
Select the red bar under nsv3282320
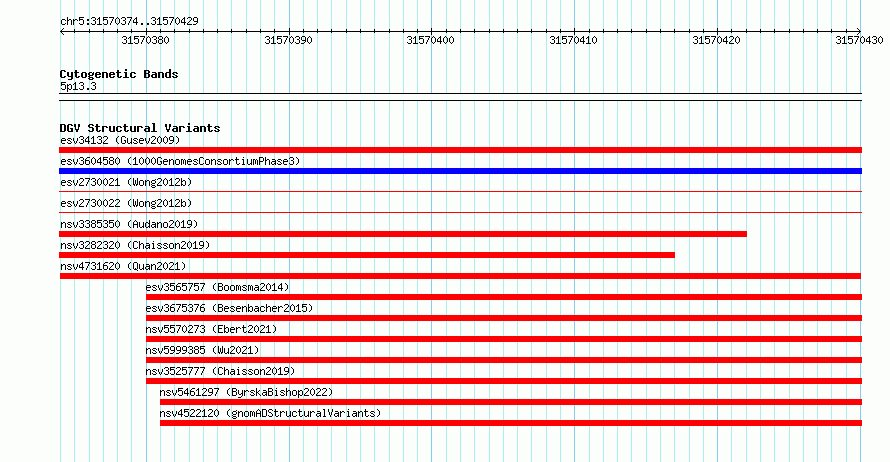[x=367, y=255]
